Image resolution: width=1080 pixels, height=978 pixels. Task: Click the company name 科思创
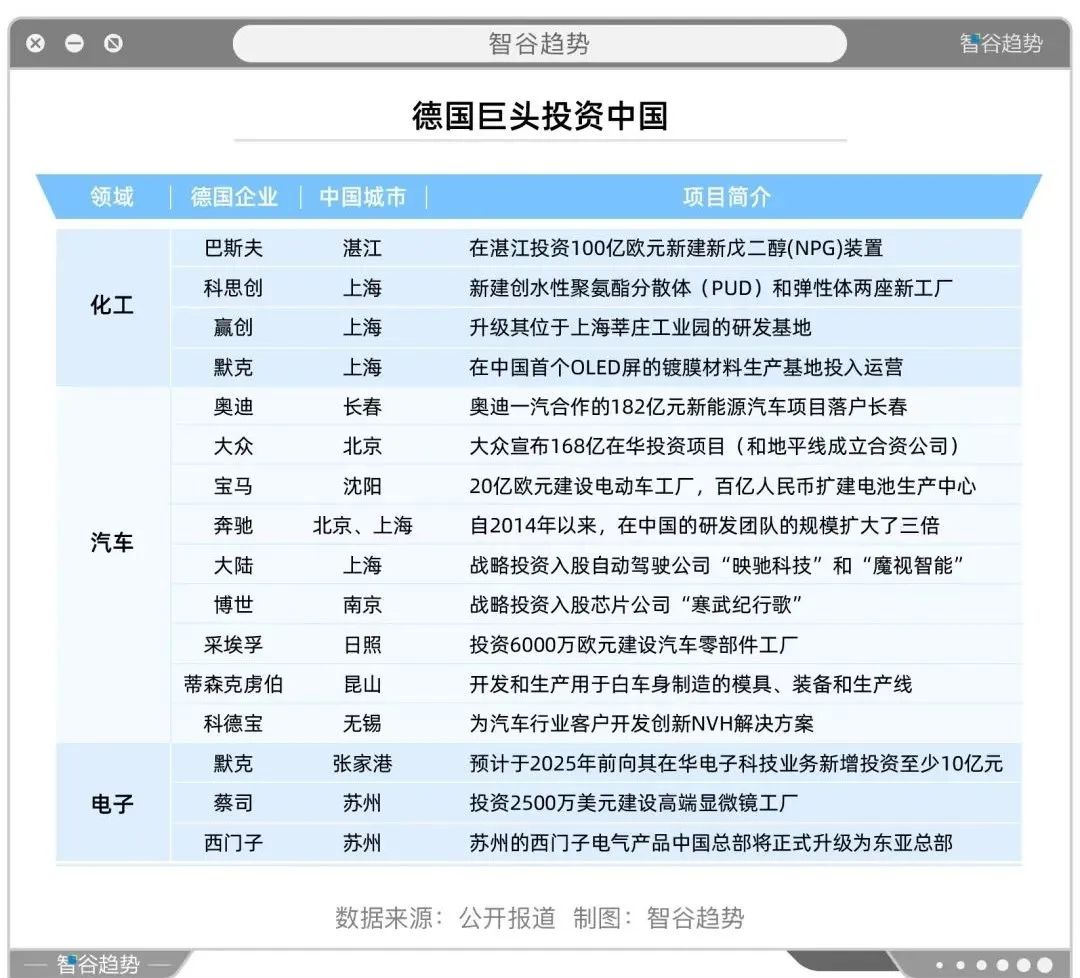coord(233,288)
